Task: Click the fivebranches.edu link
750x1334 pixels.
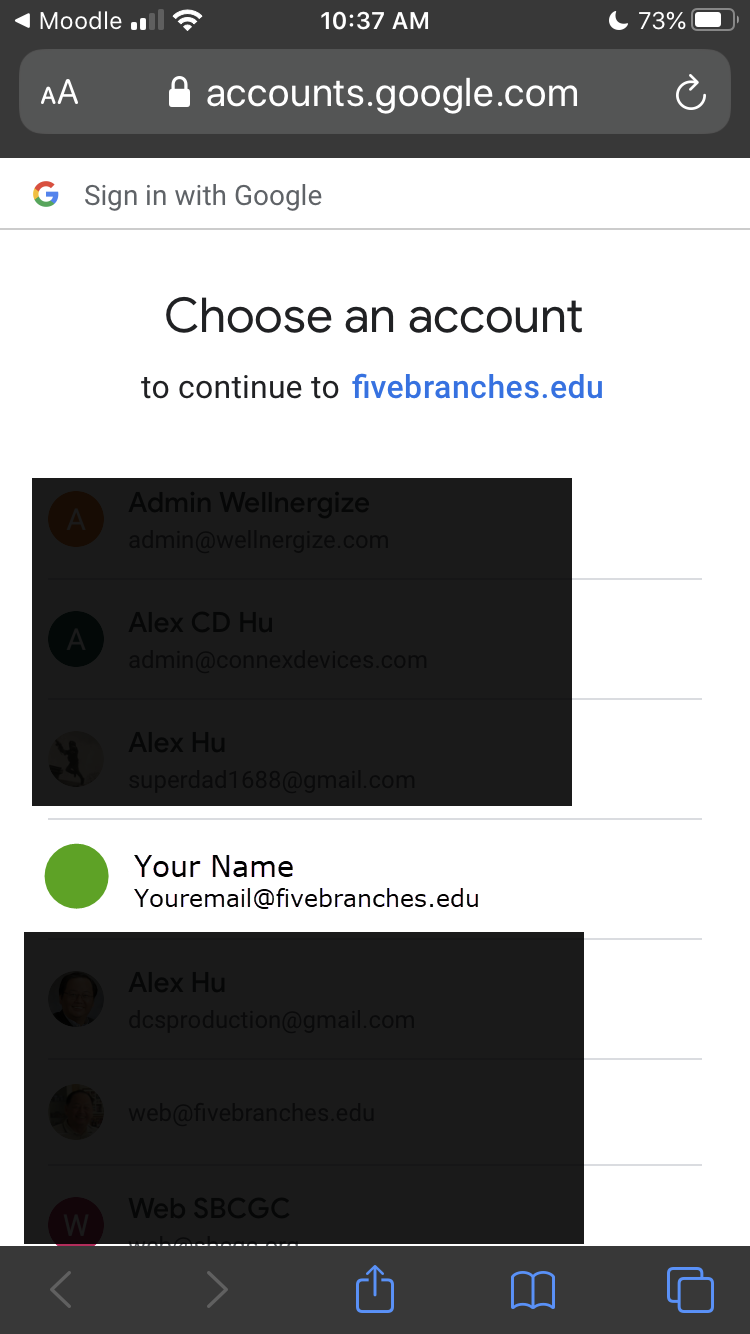Action: pos(477,387)
